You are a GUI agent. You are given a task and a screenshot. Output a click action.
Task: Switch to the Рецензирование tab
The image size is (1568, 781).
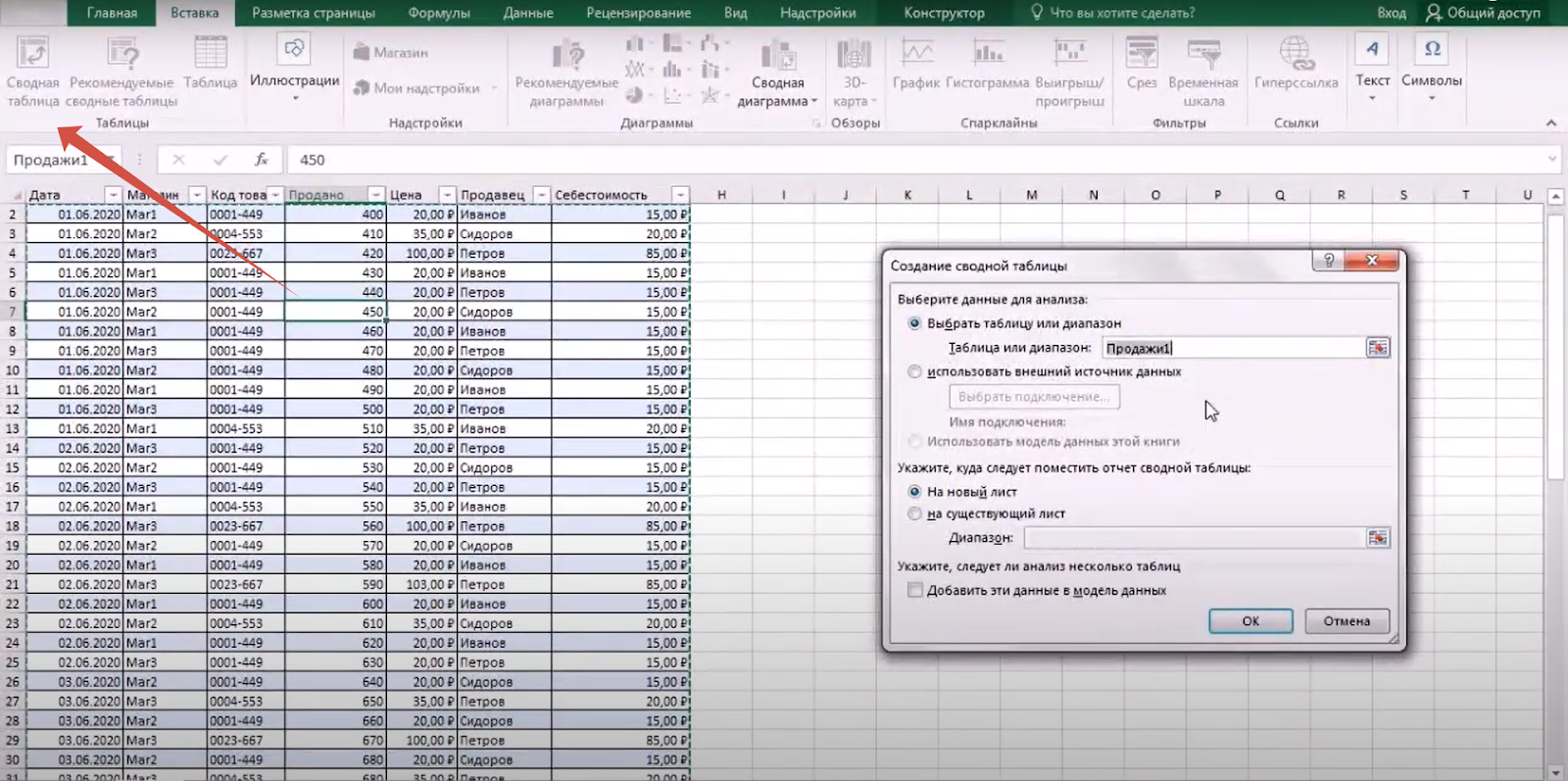click(x=638, y=13)
